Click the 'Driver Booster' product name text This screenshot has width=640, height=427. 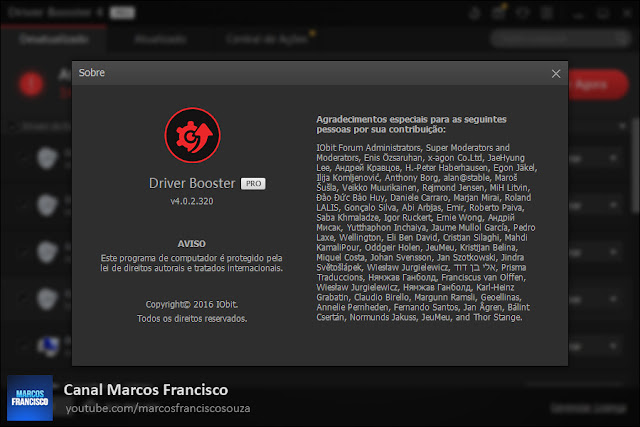[x=192, y=184]
